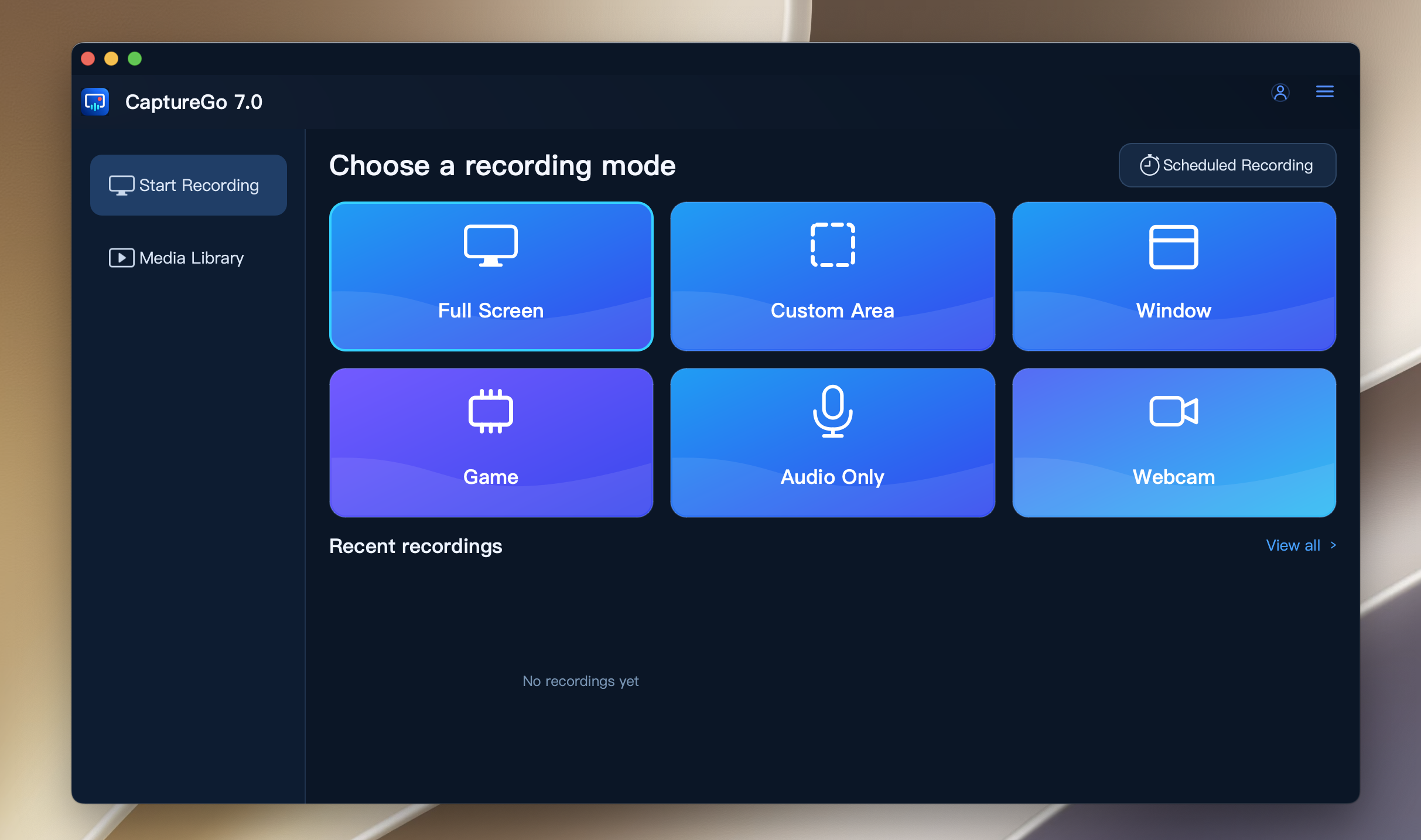This screenshot has width=1421, height=840.
Task: Select the Start Recording sidebar tab
Action: tap(189, 185)
